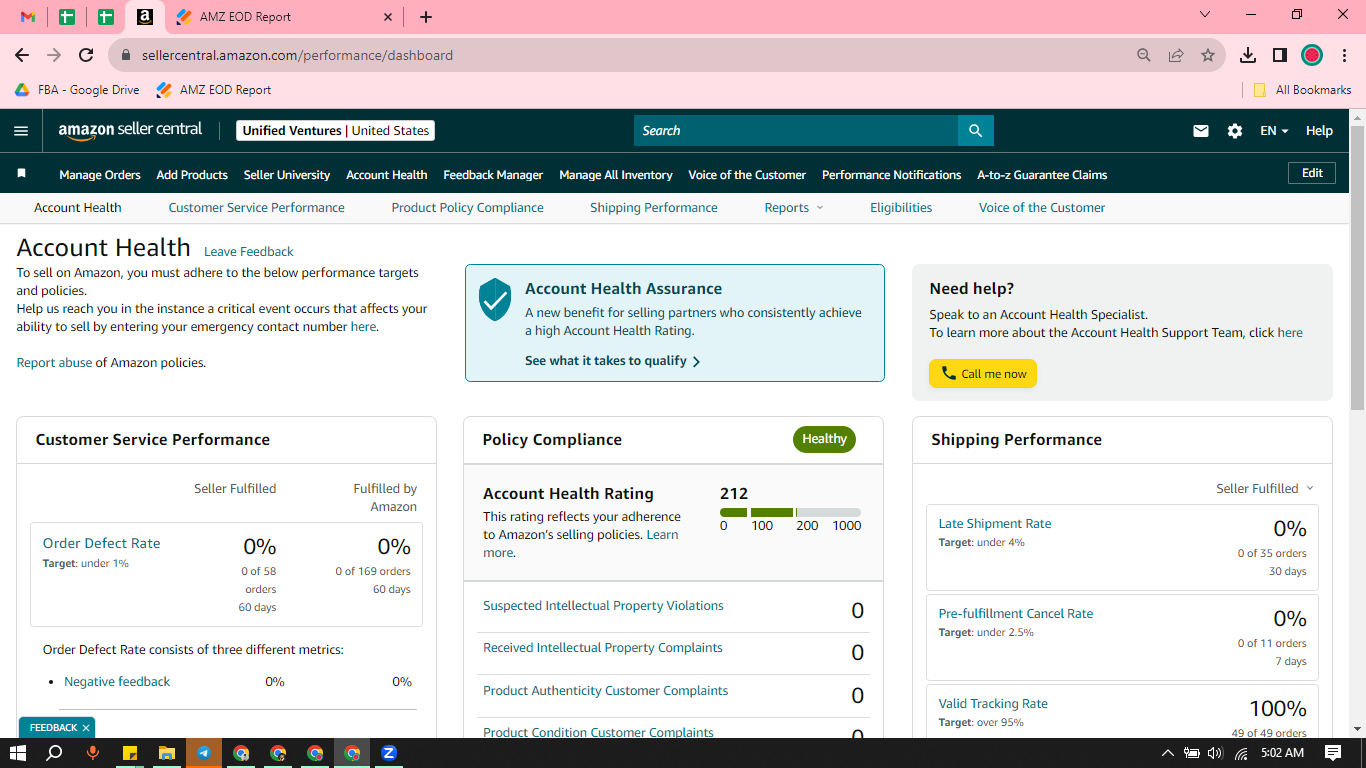
Task: Click the magnifier search button
Action: click(976, 131)
